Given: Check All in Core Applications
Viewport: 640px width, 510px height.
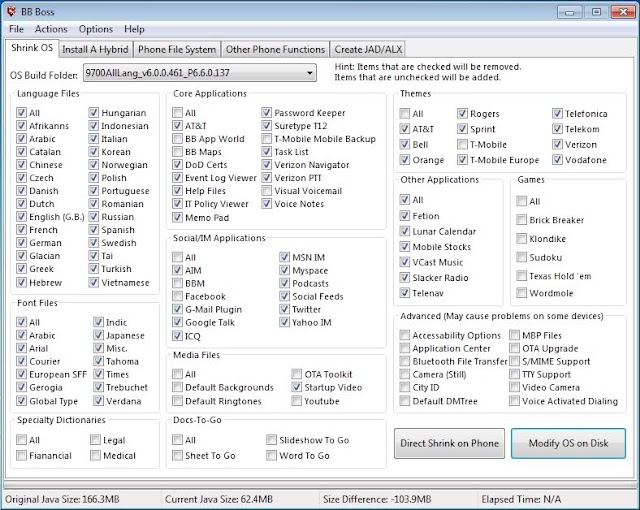Looking at the screenshot, I should point(177,113).
